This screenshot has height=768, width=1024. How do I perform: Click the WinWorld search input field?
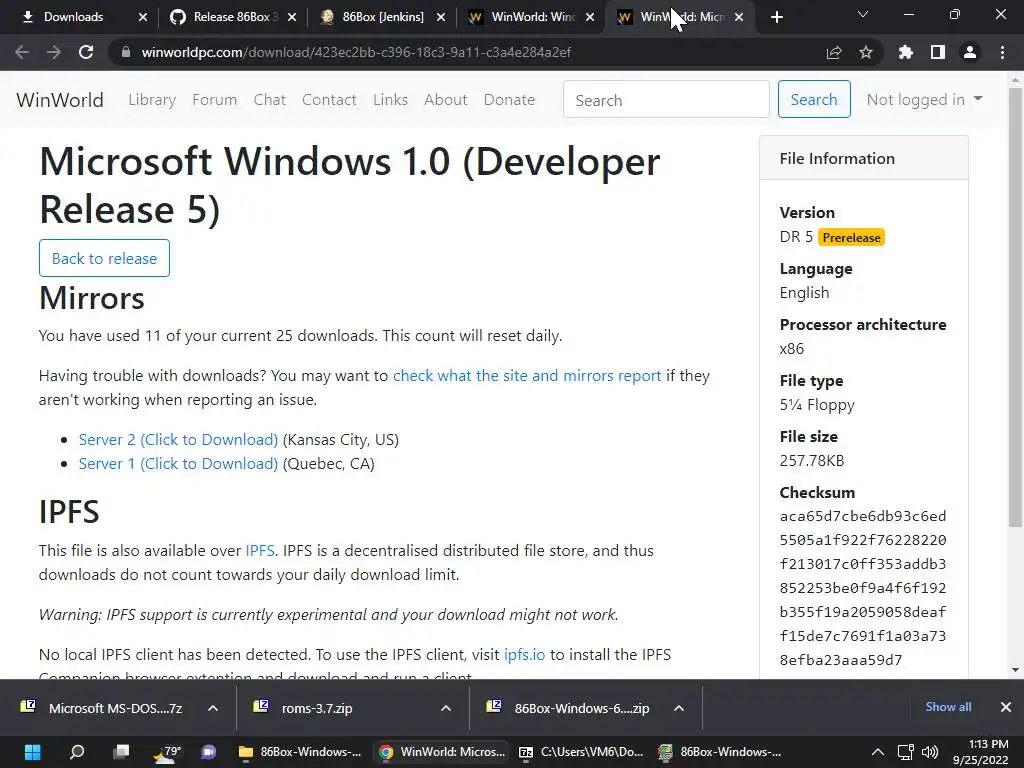(666, 99)
